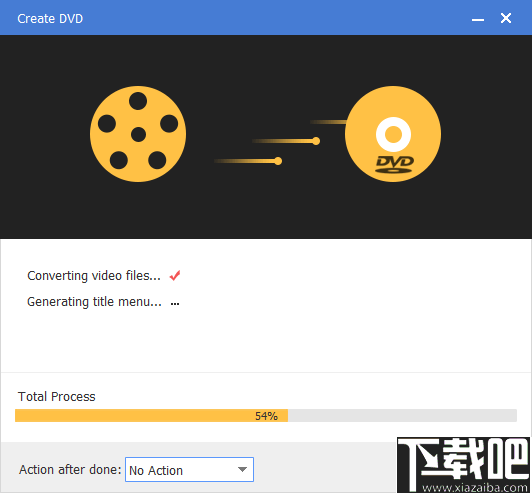Click the DVD disc icon
Screen dimensions: 532x493
[x=393, y=134]
